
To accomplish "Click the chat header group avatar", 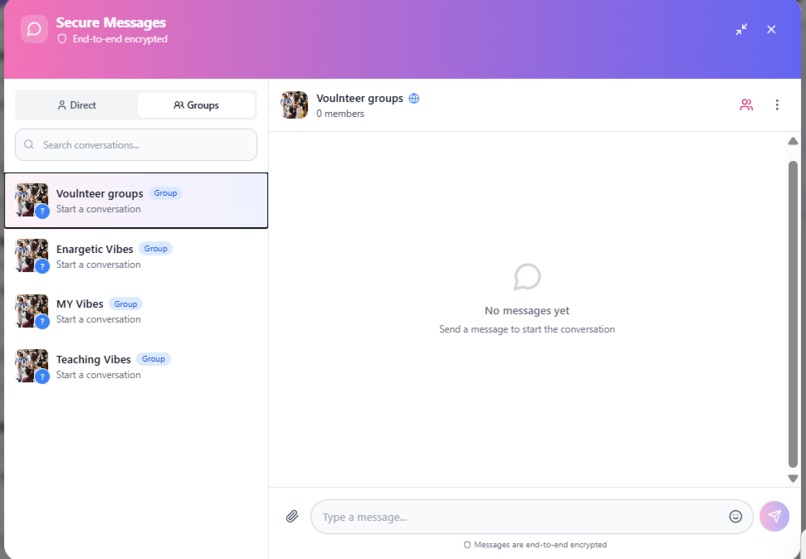I will tap(294, 105).
